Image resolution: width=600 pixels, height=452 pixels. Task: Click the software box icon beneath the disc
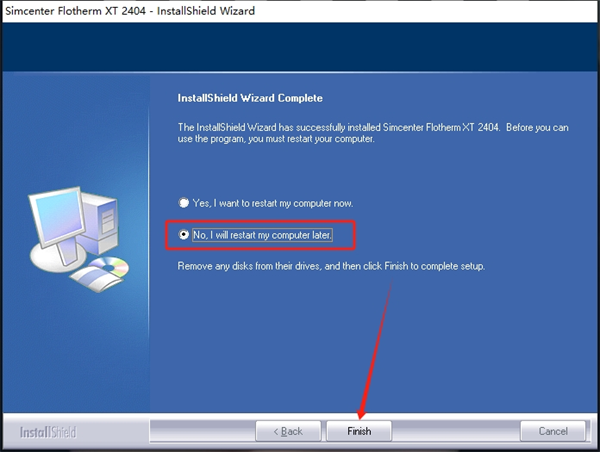pyautogui.click(x=96, y=279)
